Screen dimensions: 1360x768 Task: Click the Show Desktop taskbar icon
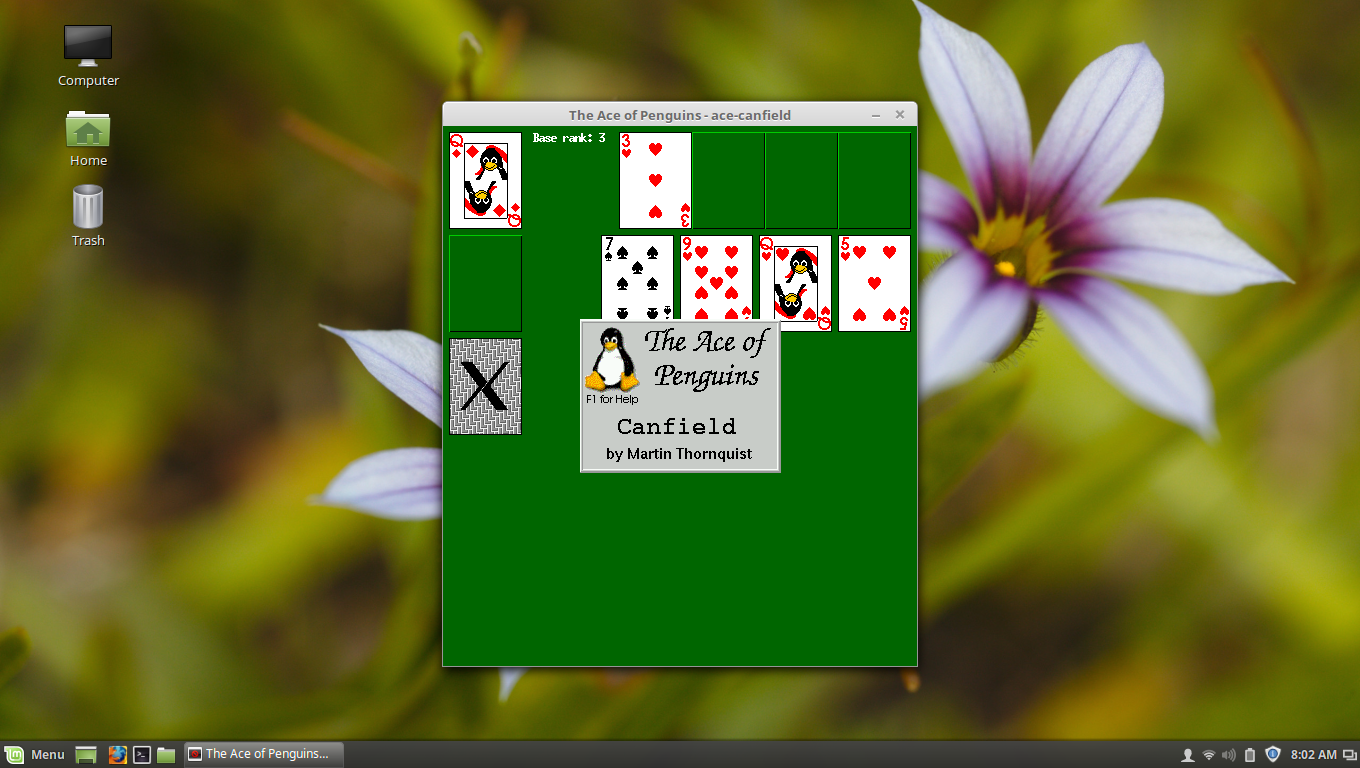(x=87, y=755)
